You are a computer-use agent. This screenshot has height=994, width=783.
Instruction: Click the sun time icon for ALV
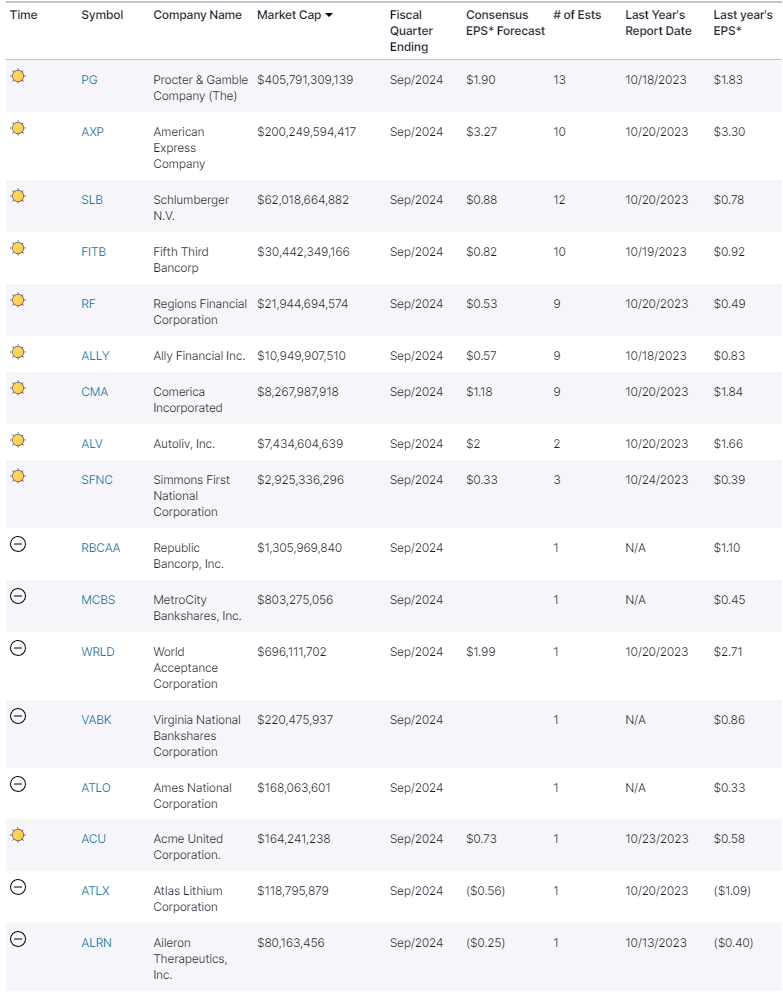pyautogui.click(x=18, y=440)
